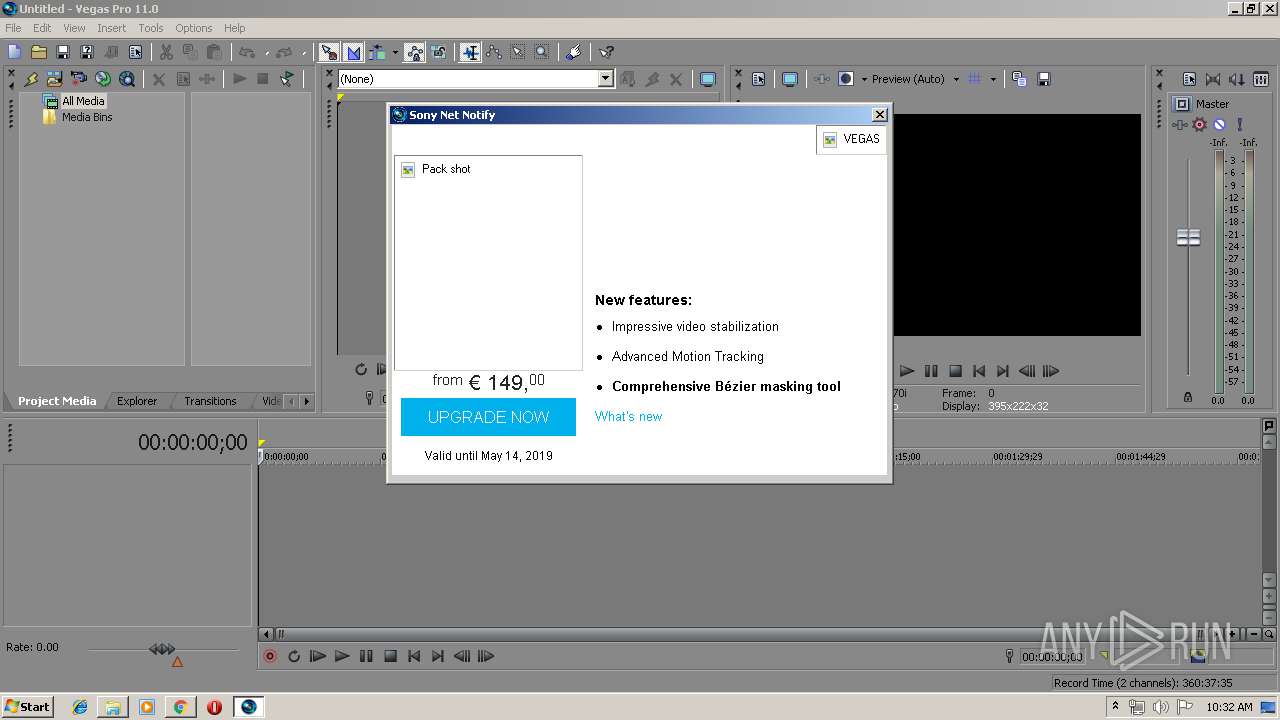Toggle Loop Playback in timeline transport
Viewport: 1280px width, 720px height.
pos(294,656)
